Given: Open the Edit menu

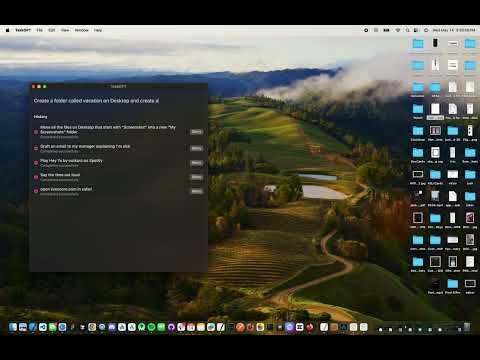Looking at the screenshot, I should [x=52, y=30].
